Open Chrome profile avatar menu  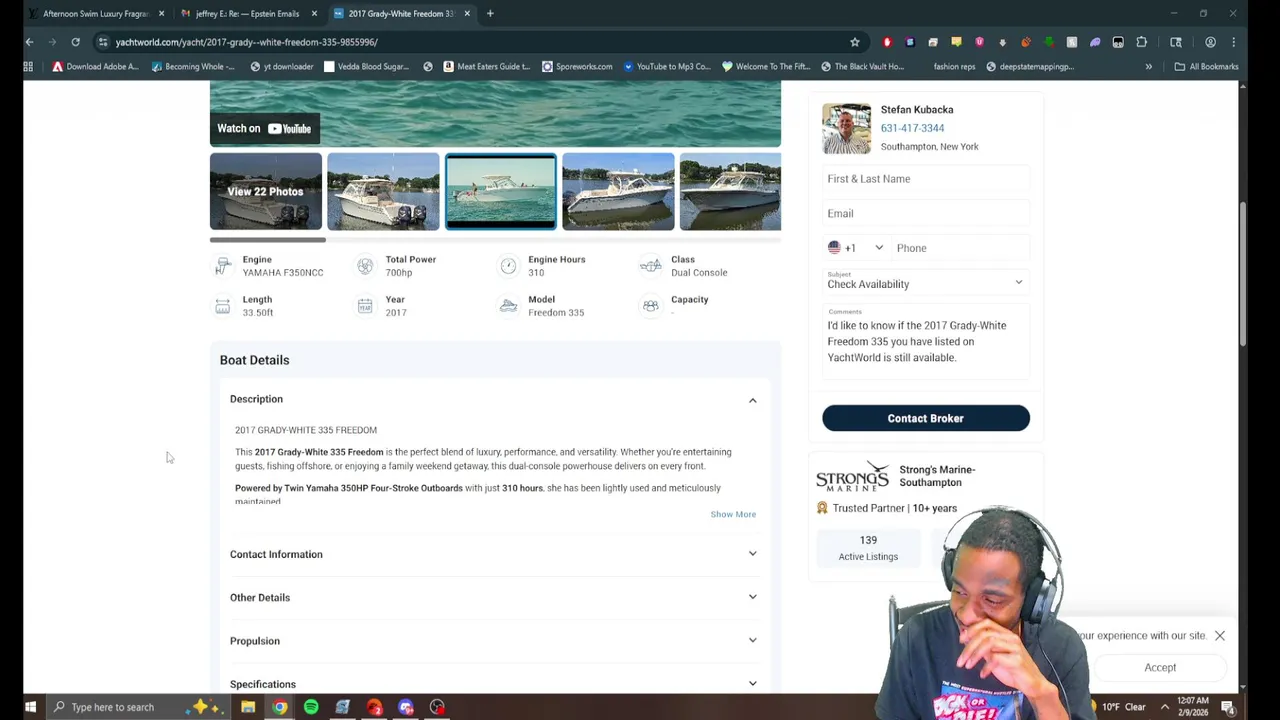pyautogui.click(x=1210, y=42)
